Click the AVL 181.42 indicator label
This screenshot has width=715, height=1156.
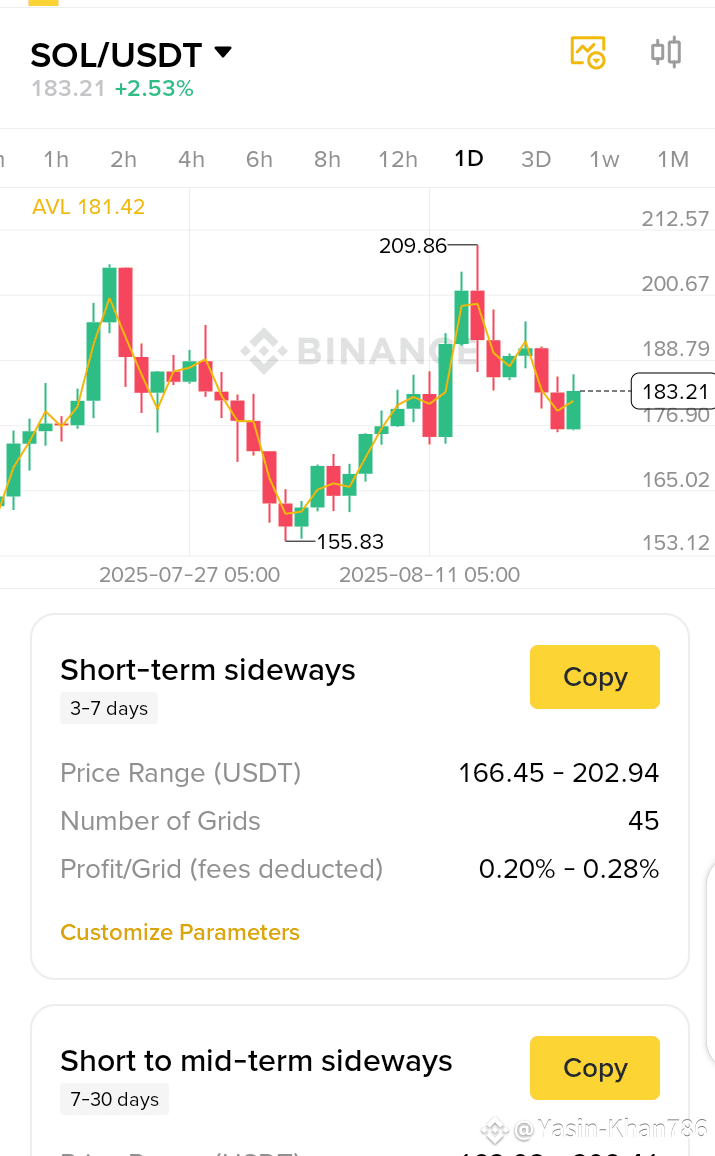tap(89, 207)
